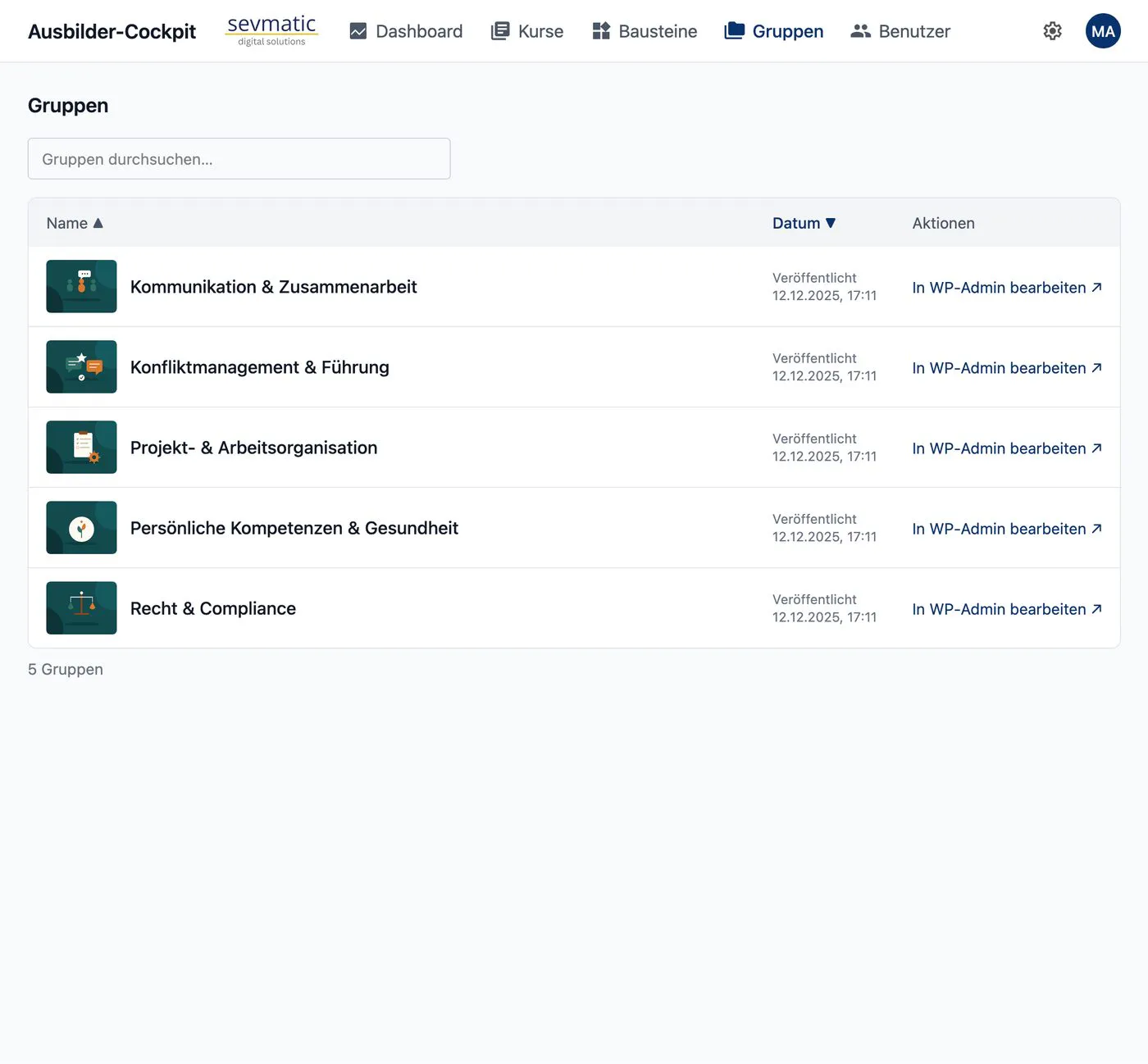Sort the table by Name column
This screenshot has width=1148, height=1064.
tap(75, 223)
